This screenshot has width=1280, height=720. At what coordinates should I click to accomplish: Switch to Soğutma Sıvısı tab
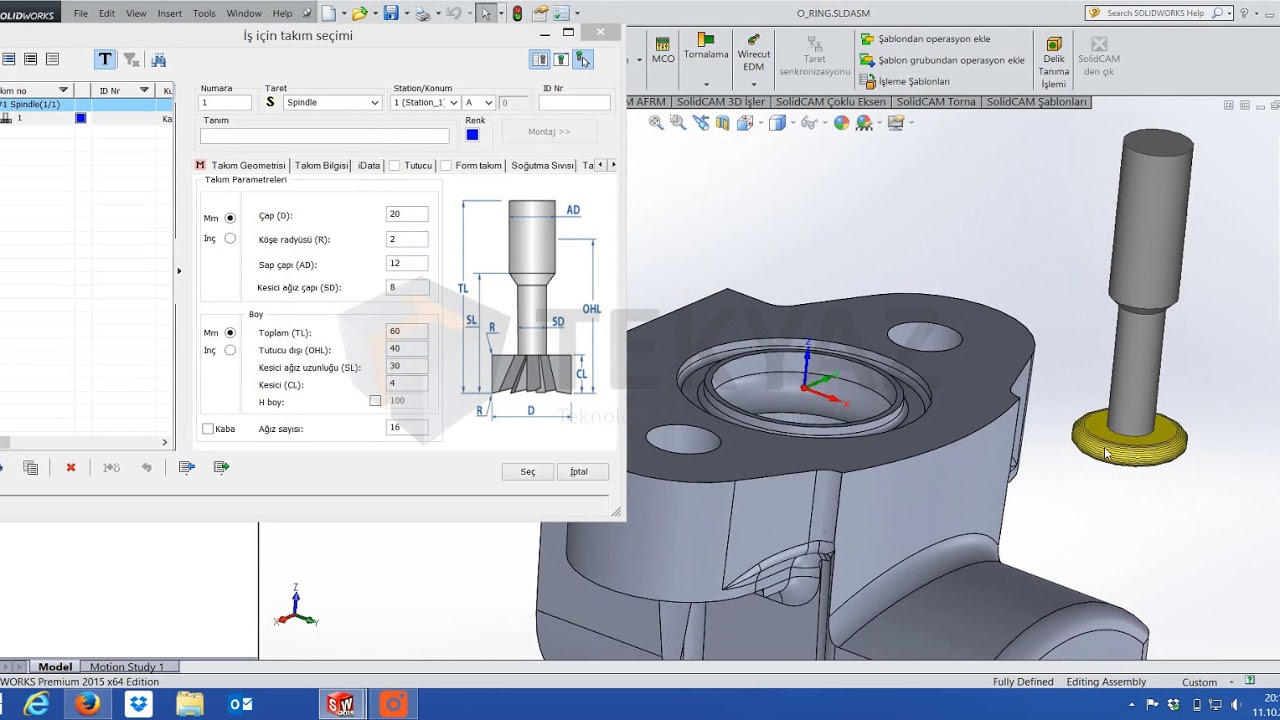tap(542, 165)
